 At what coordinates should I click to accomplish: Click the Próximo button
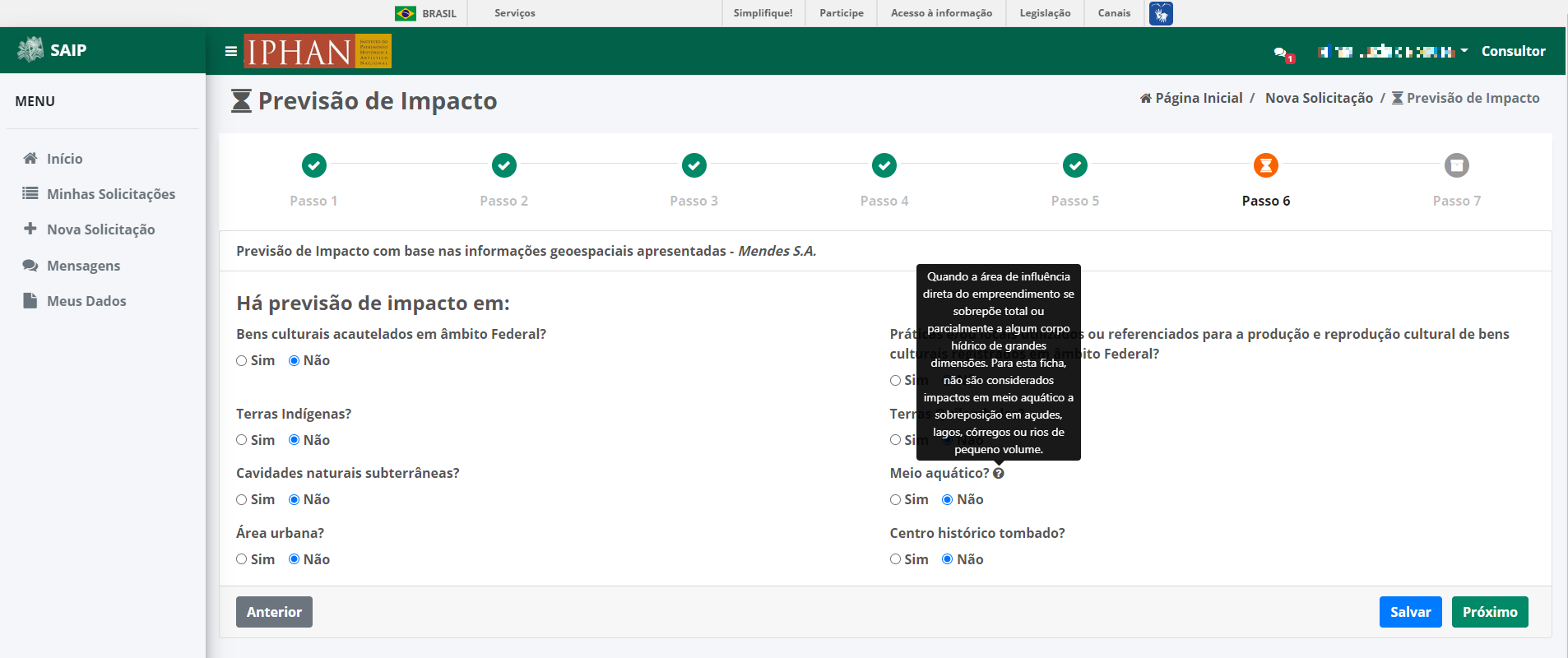pyautogui.click(x=1490, y=612)
